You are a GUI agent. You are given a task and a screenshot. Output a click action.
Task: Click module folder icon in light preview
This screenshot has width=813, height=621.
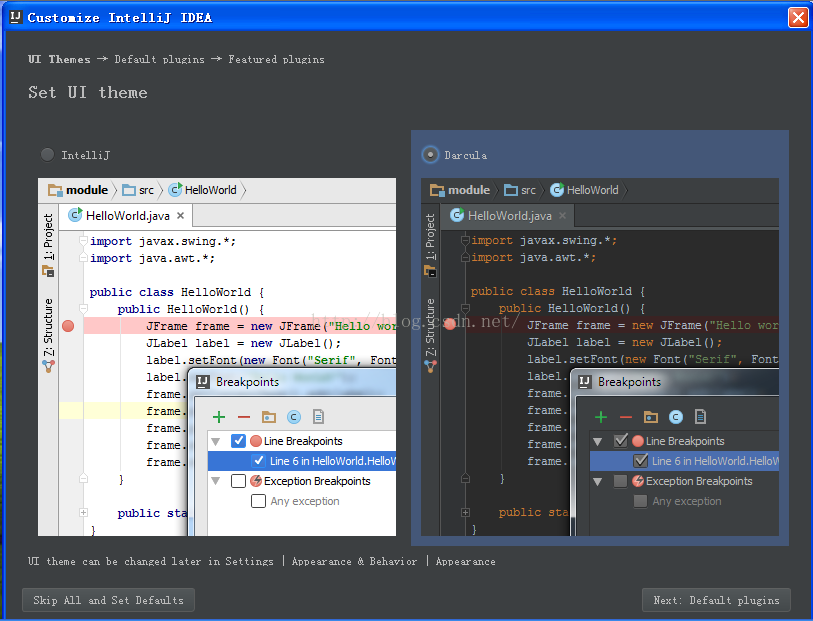pos(55,190)
